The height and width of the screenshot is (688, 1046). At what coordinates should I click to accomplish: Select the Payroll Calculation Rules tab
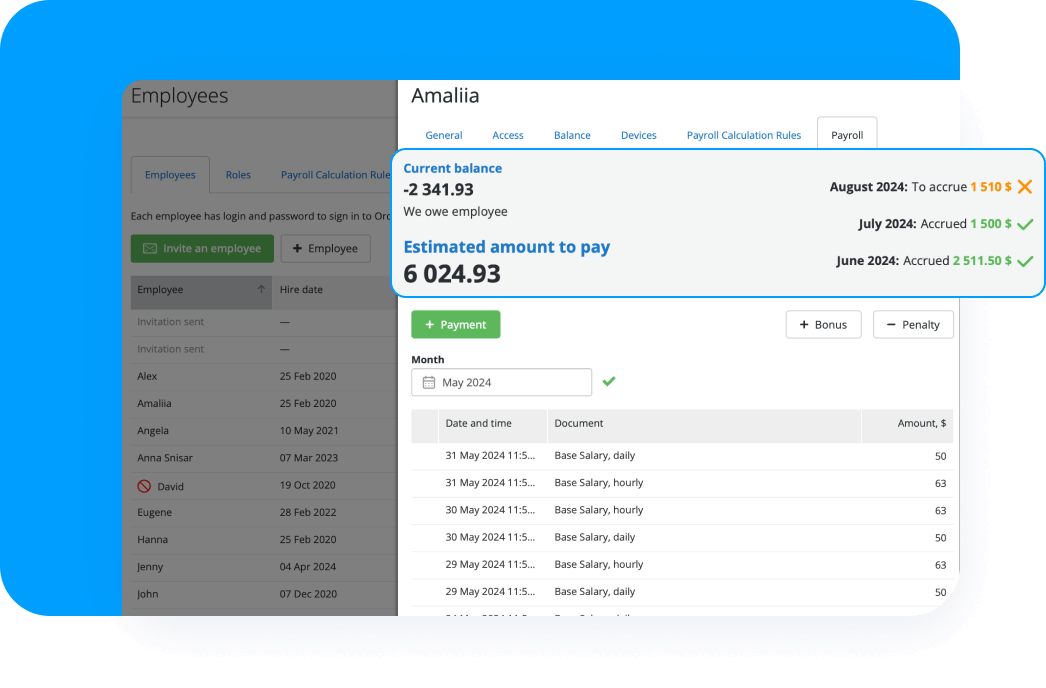point(743,135)
